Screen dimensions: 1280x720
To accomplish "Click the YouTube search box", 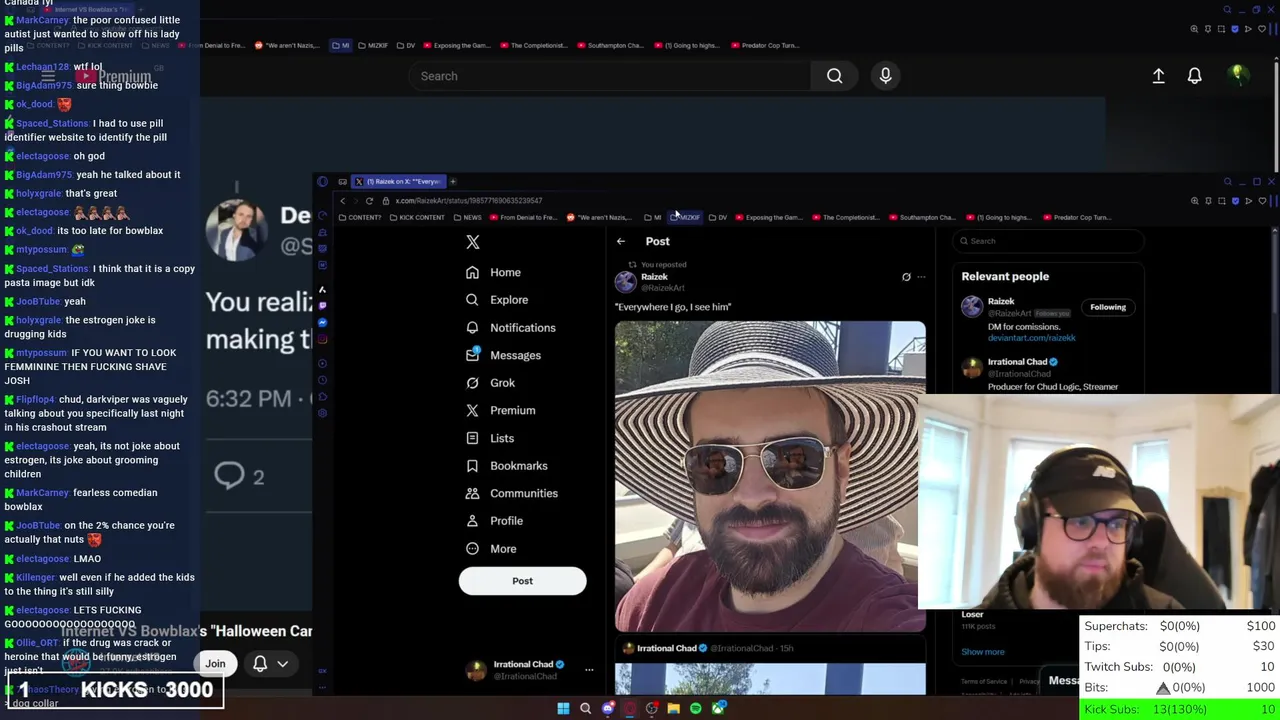I will coord(609,76).
